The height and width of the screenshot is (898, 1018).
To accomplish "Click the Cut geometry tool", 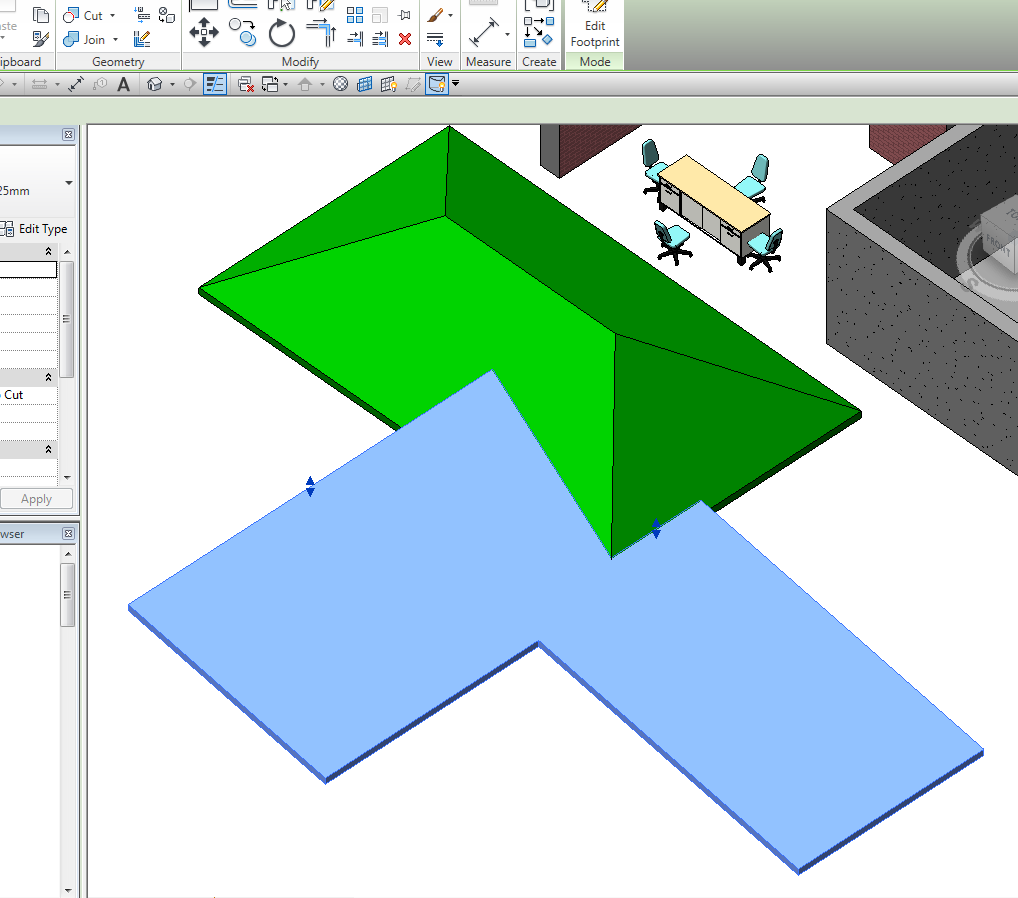I will point(84,16).
